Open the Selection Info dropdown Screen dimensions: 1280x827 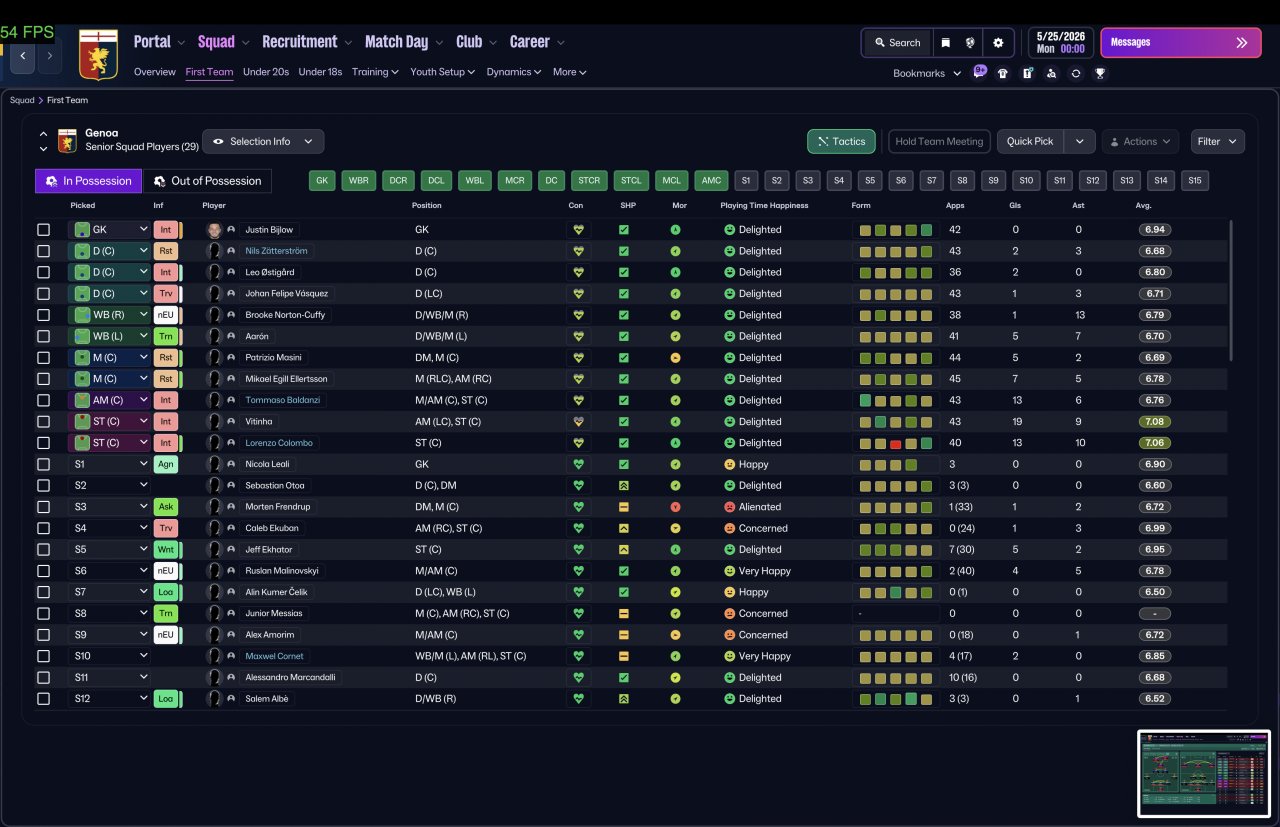[264, 141]
